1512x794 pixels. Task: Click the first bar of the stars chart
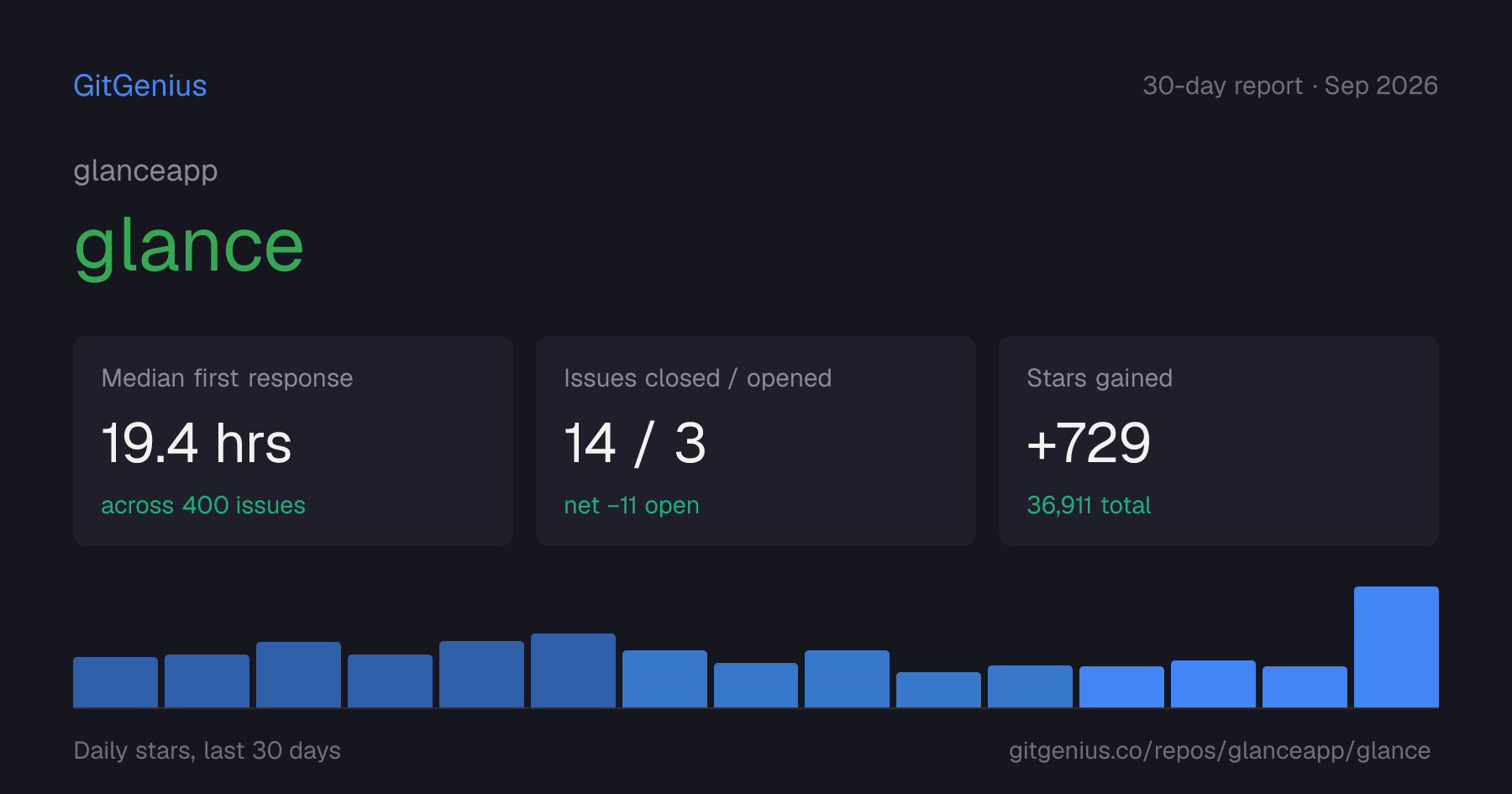115,682
